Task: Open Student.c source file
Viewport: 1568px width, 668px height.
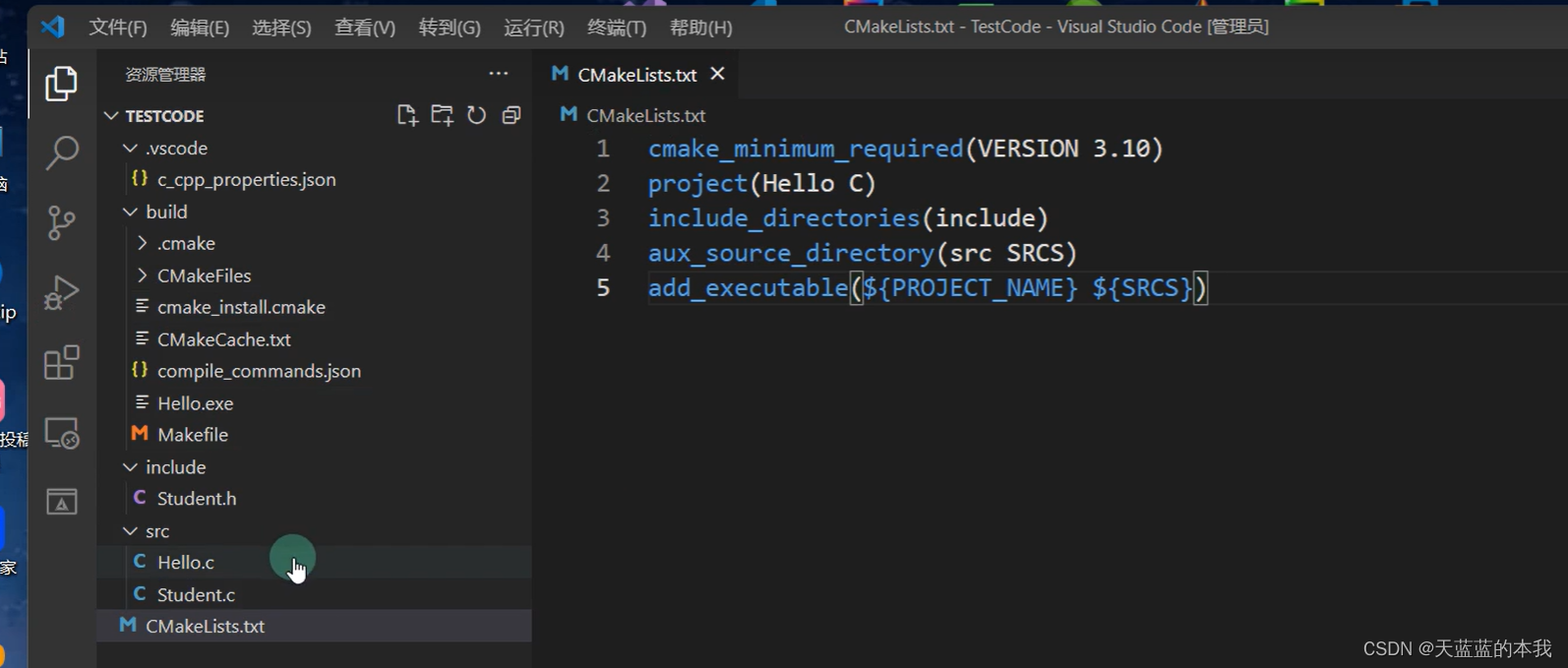Action: pyautogui.click(x=196, y=594)
